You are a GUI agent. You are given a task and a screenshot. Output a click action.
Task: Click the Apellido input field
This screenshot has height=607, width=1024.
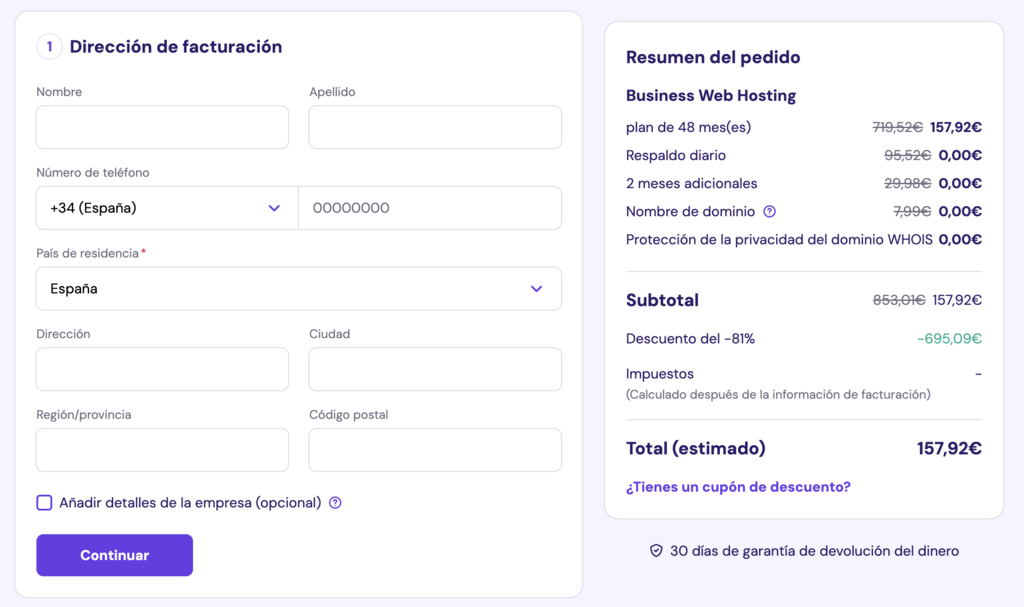pyautogui.click(x=434, y=127)
